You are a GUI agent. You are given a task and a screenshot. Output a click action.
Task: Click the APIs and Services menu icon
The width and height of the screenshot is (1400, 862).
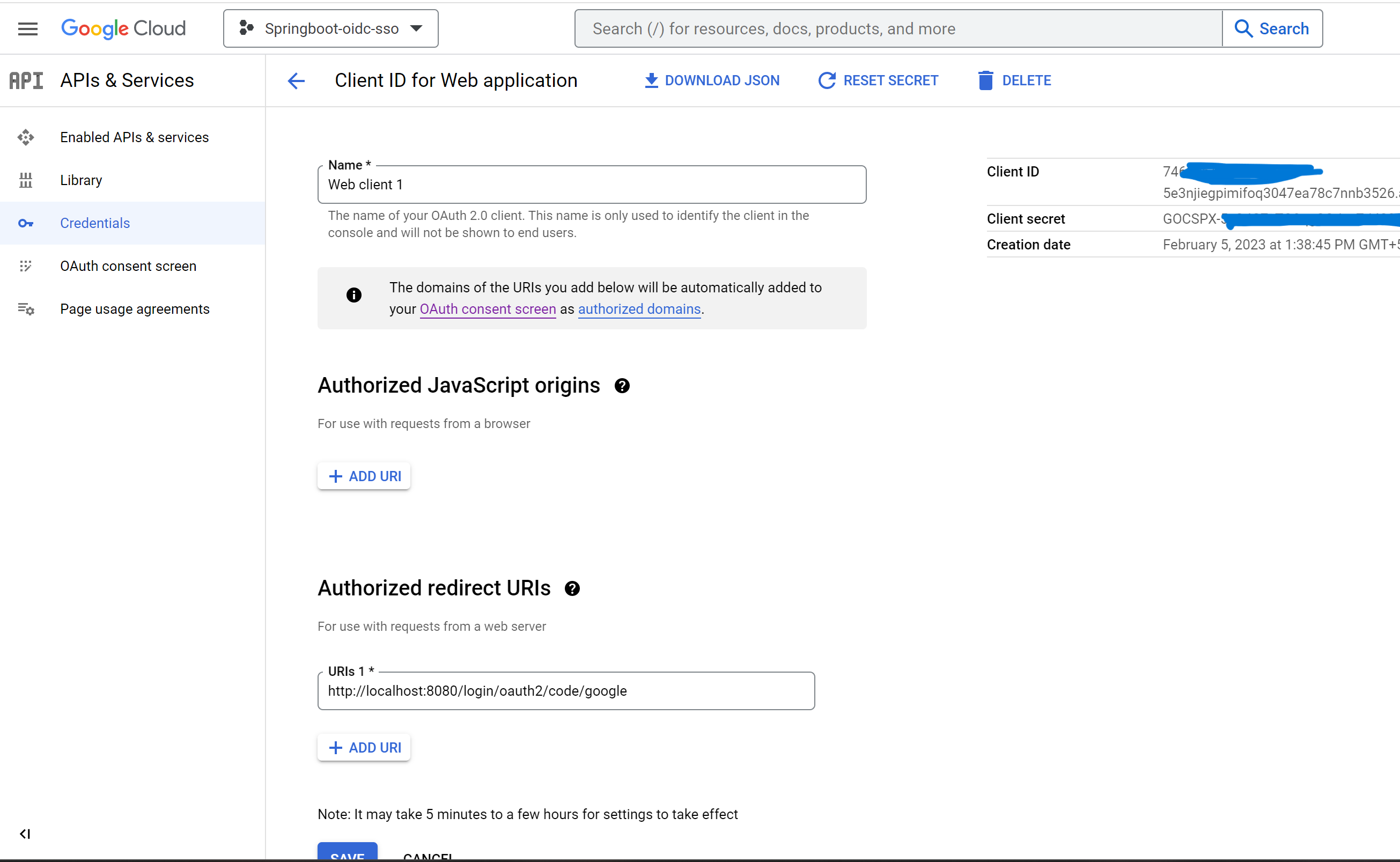pos(26,80)
